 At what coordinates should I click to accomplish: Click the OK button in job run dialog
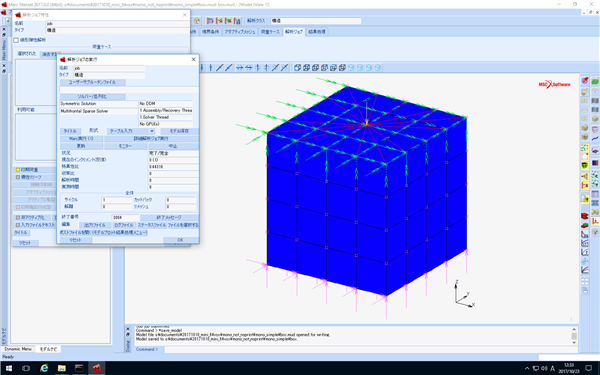(180, 240)
